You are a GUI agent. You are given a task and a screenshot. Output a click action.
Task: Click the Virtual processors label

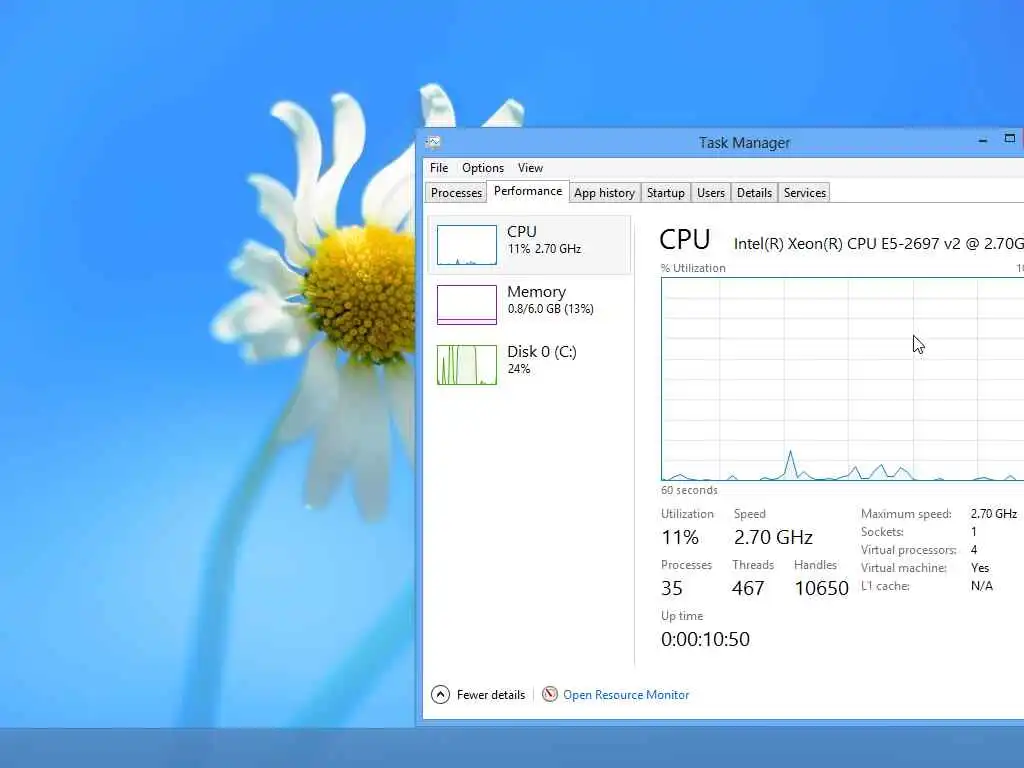tap(908, 550)
